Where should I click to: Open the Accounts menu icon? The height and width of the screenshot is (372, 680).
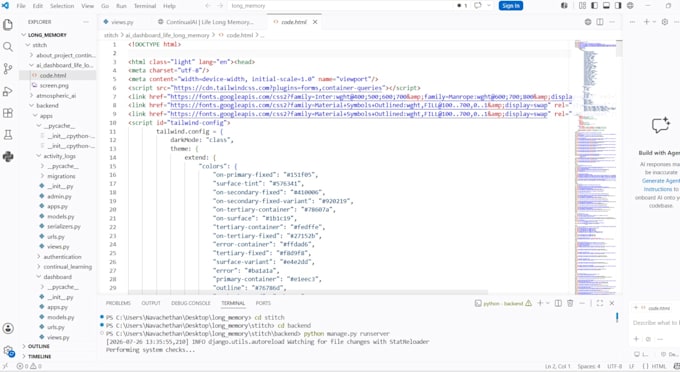[x=8, y=328]
